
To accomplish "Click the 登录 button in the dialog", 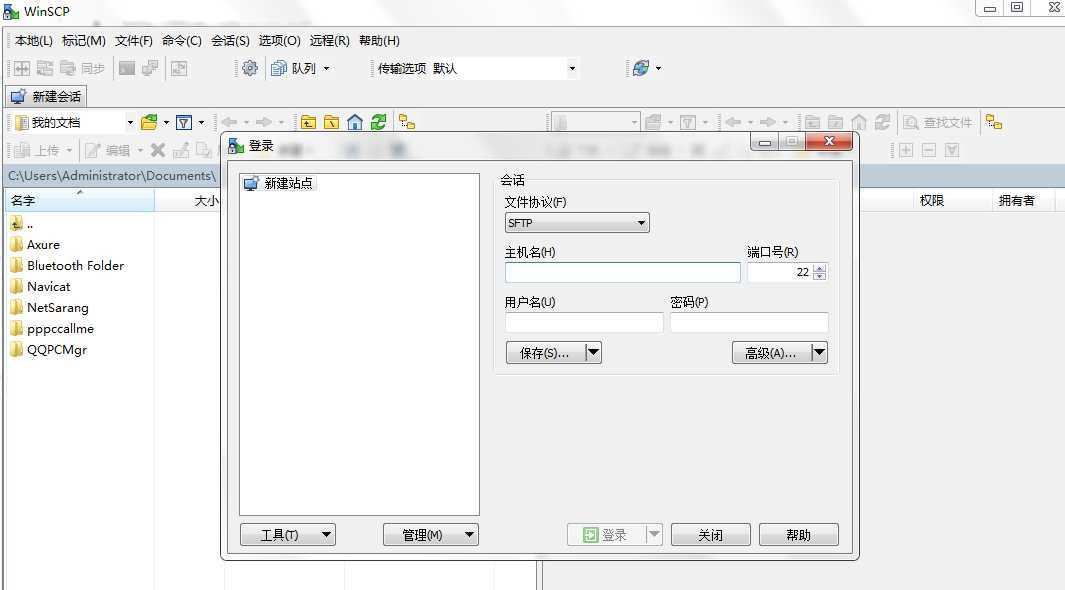I will pos(606,535).
